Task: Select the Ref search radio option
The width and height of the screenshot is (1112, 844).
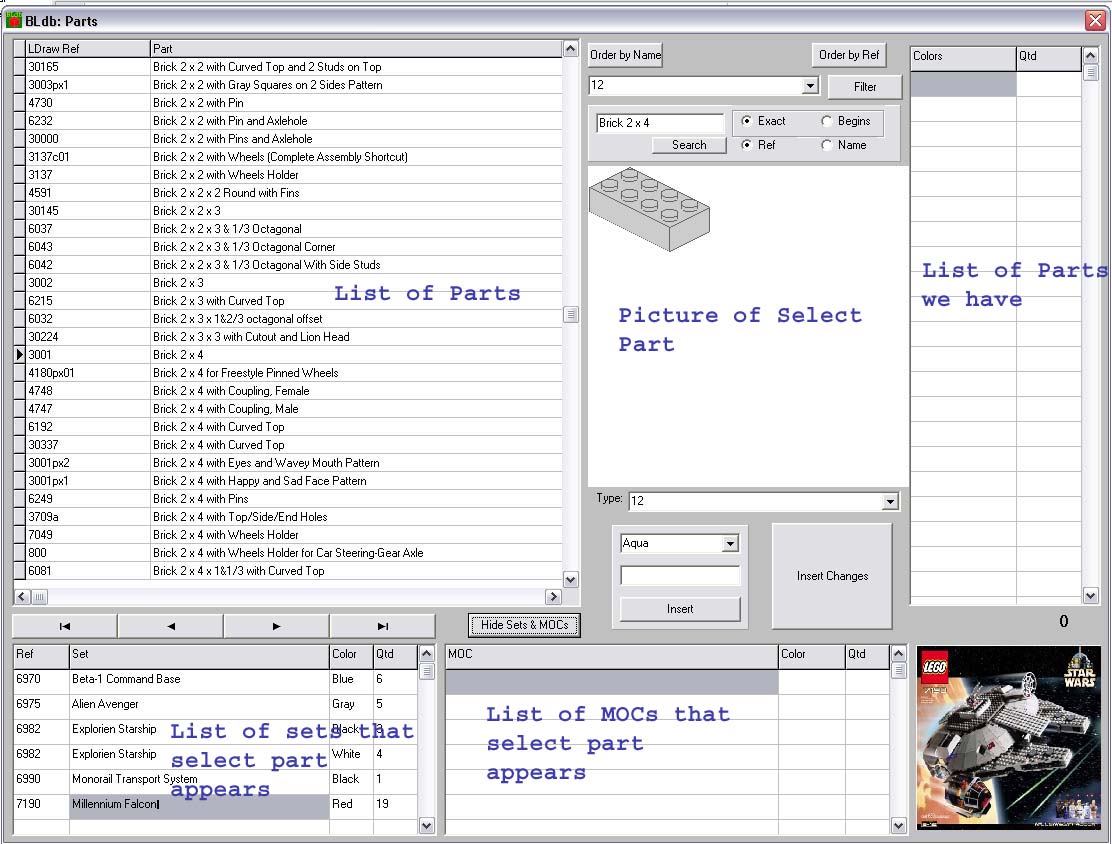Action: point(746,145)
